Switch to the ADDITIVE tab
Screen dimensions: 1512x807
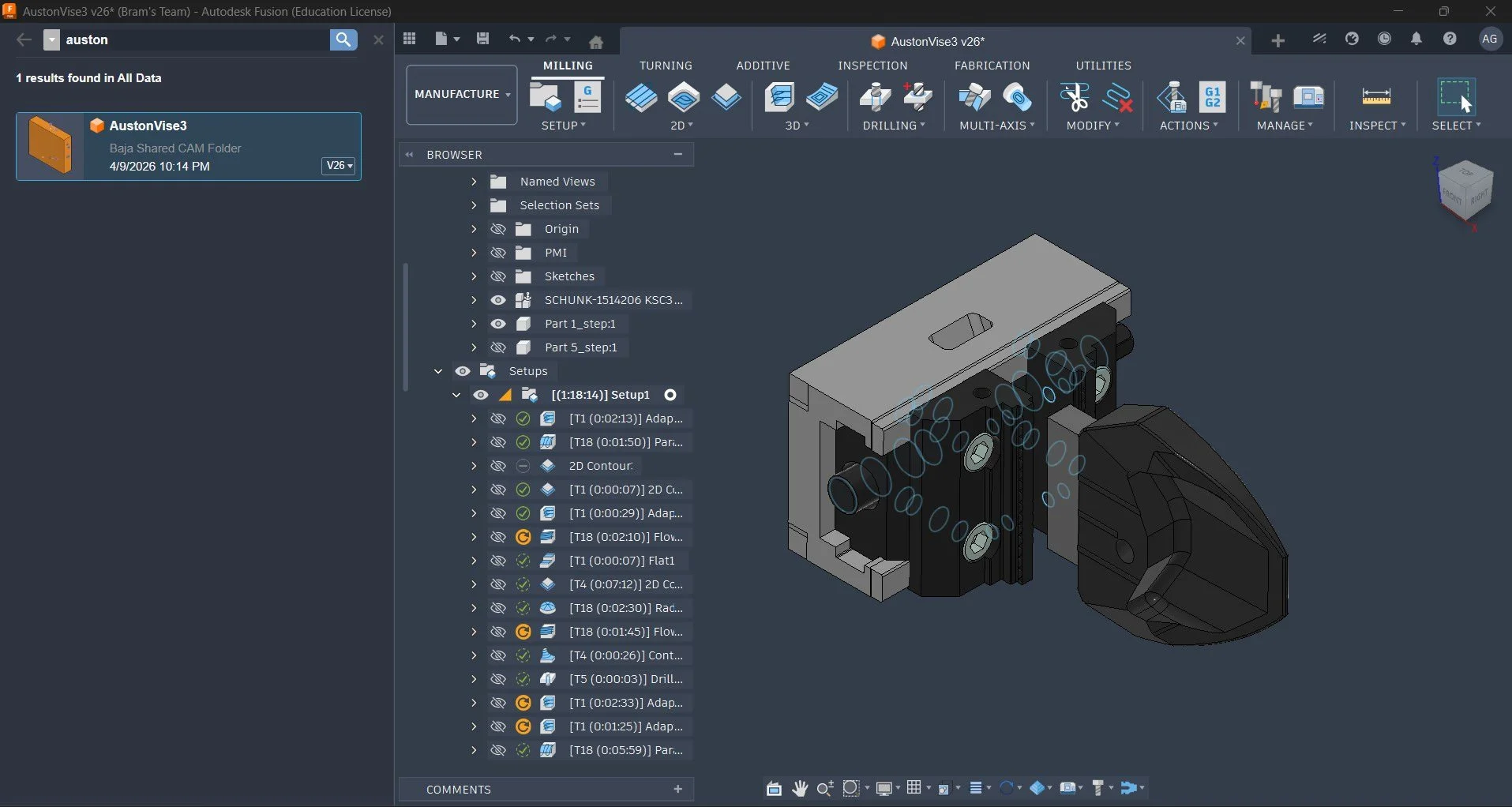point(763,66)
